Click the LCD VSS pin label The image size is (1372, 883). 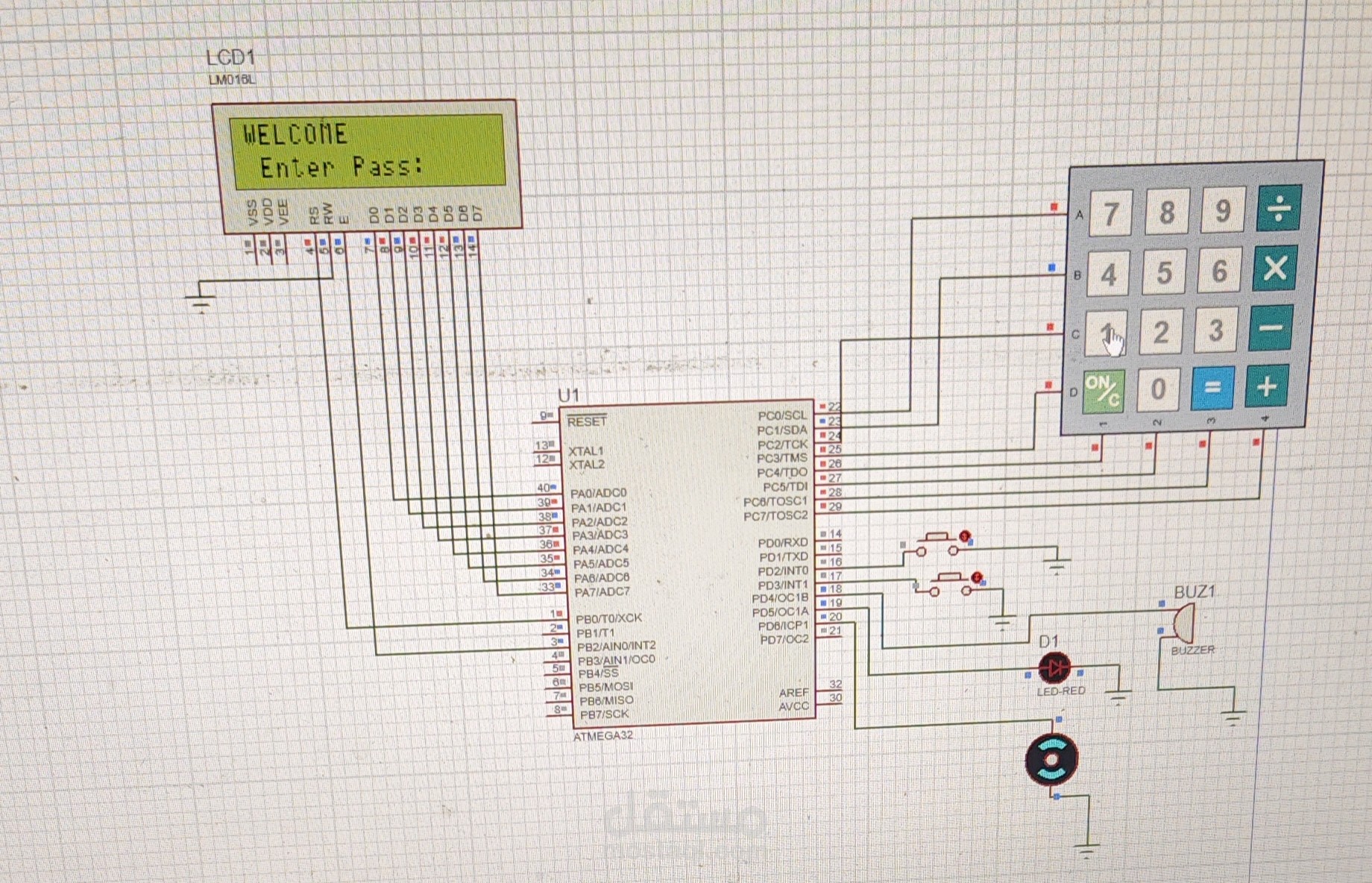coord(252,212)
